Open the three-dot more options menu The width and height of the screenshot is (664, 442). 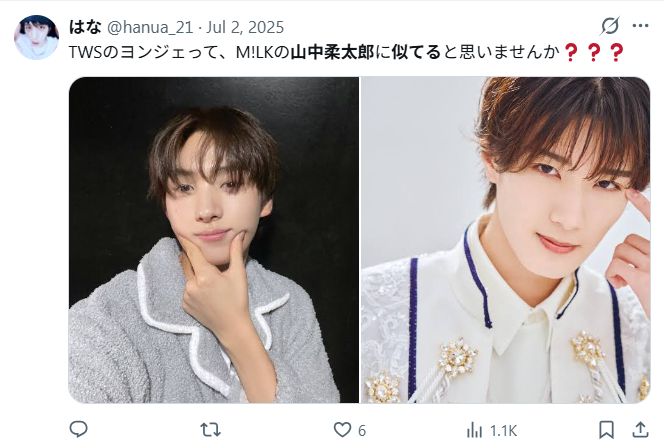(640, 26)
